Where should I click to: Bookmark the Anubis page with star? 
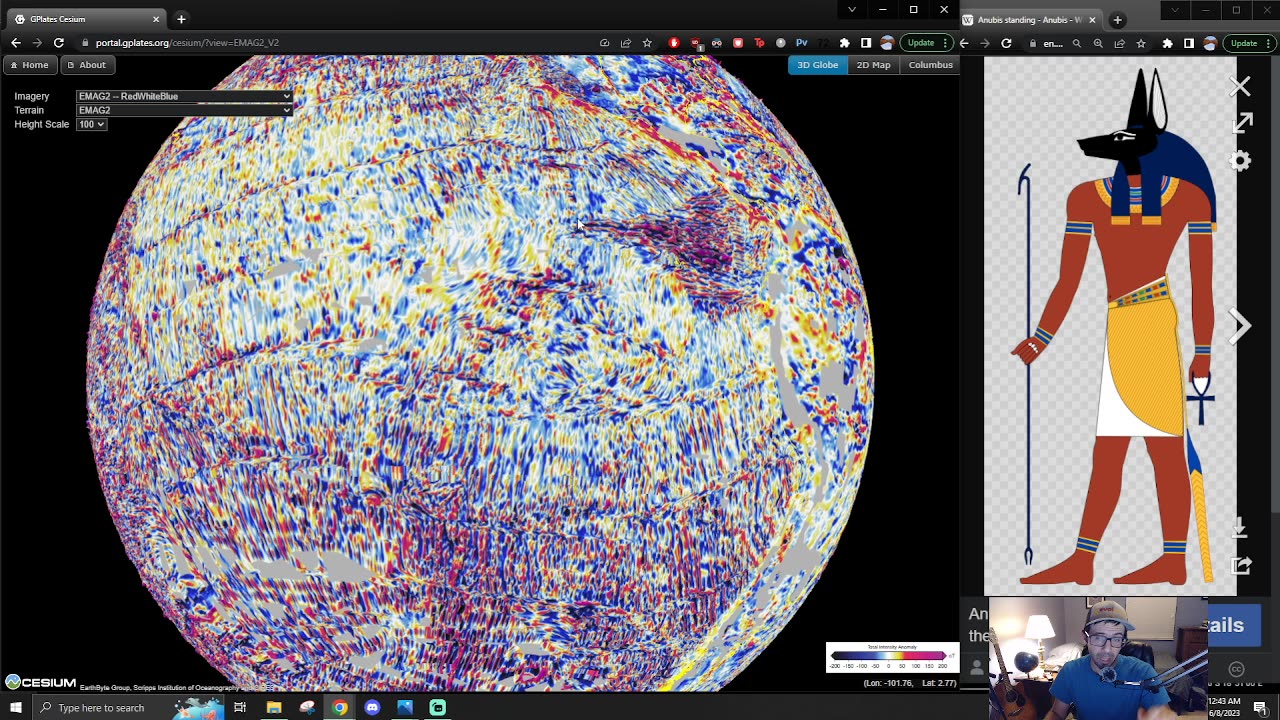(x=1140, y=43)
